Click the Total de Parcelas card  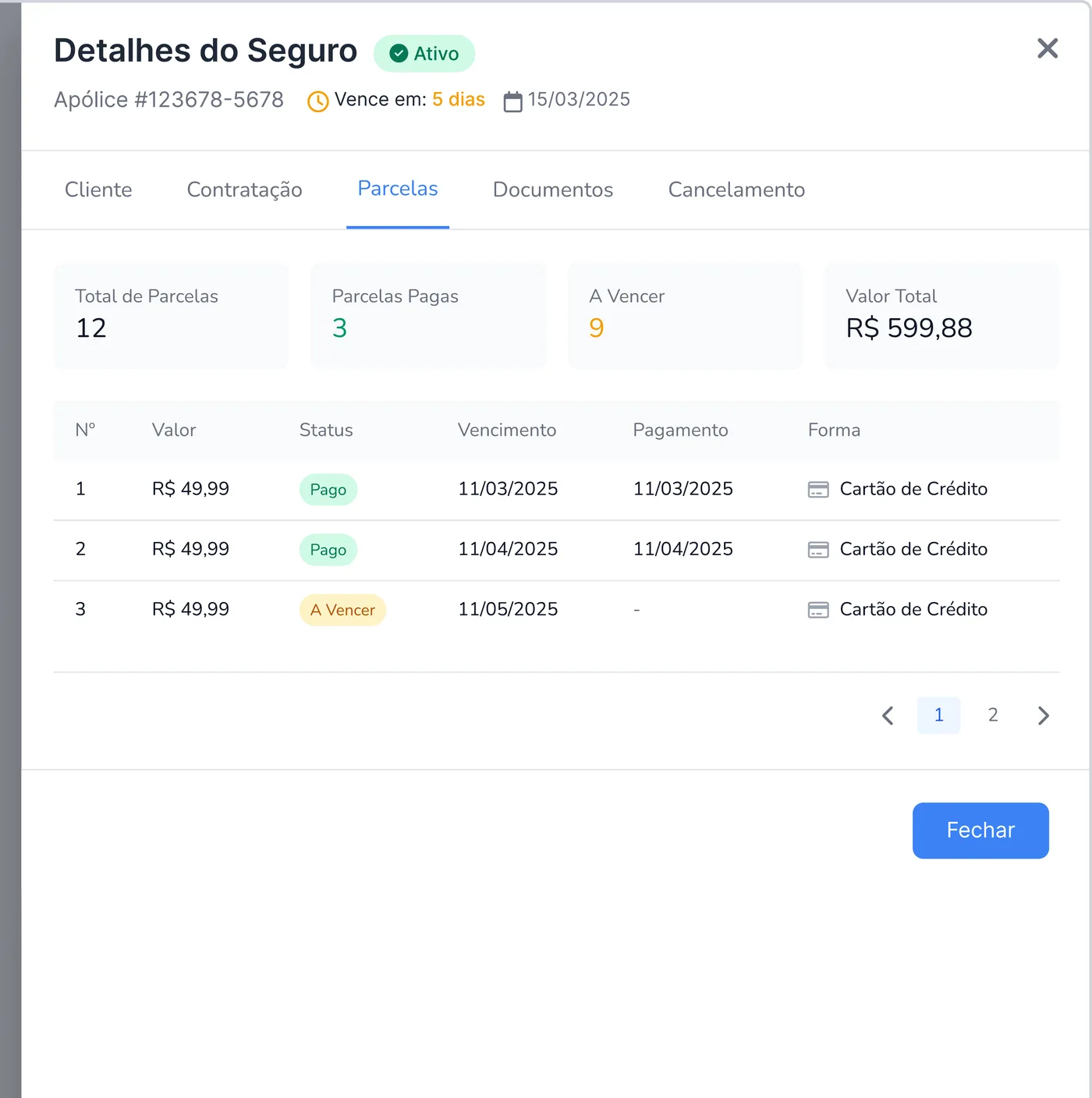(x=172, y=316)
